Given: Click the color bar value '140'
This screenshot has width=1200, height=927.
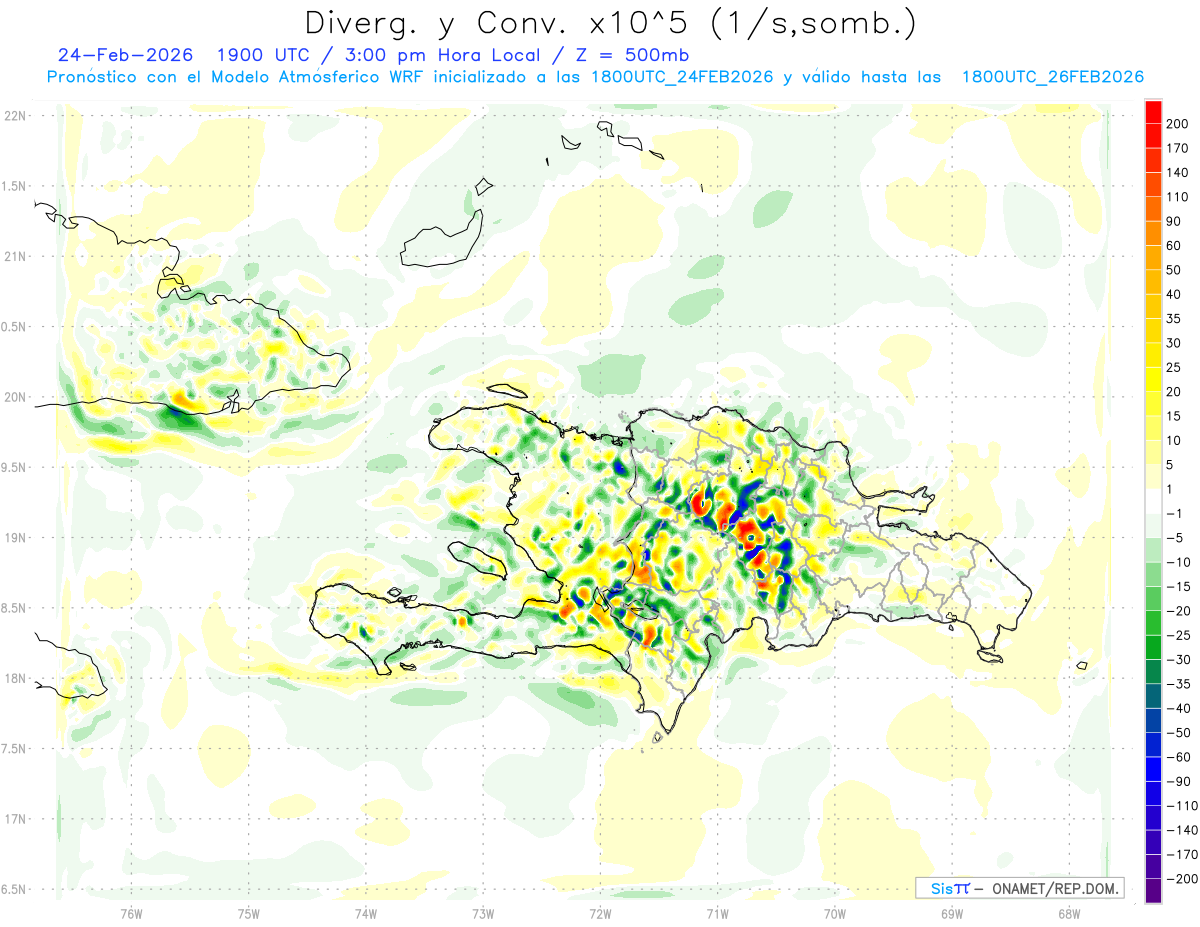Looking at the screenshot, I should 1178,172.
